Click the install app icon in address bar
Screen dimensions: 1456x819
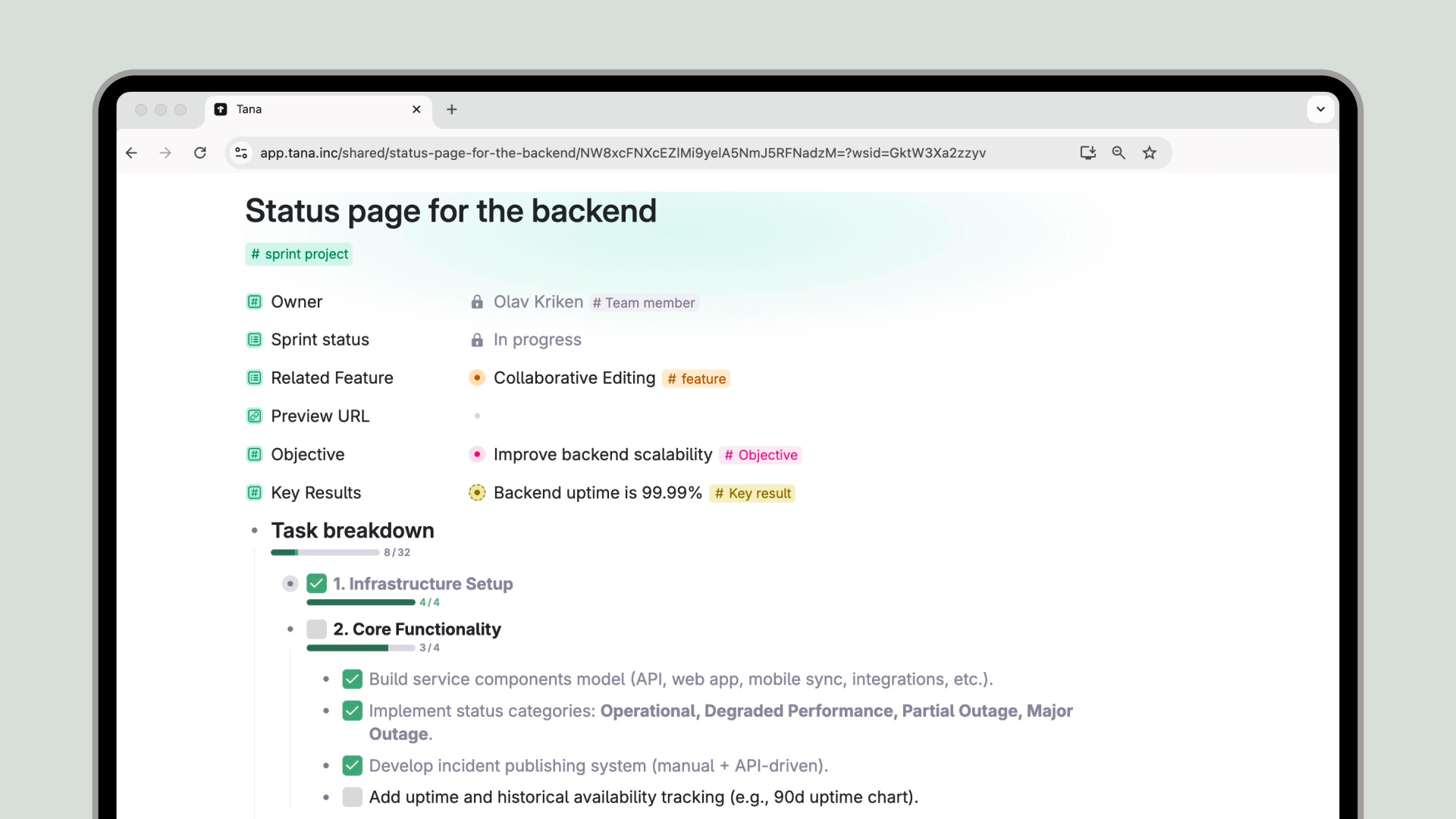click(x=1088, y=153)
